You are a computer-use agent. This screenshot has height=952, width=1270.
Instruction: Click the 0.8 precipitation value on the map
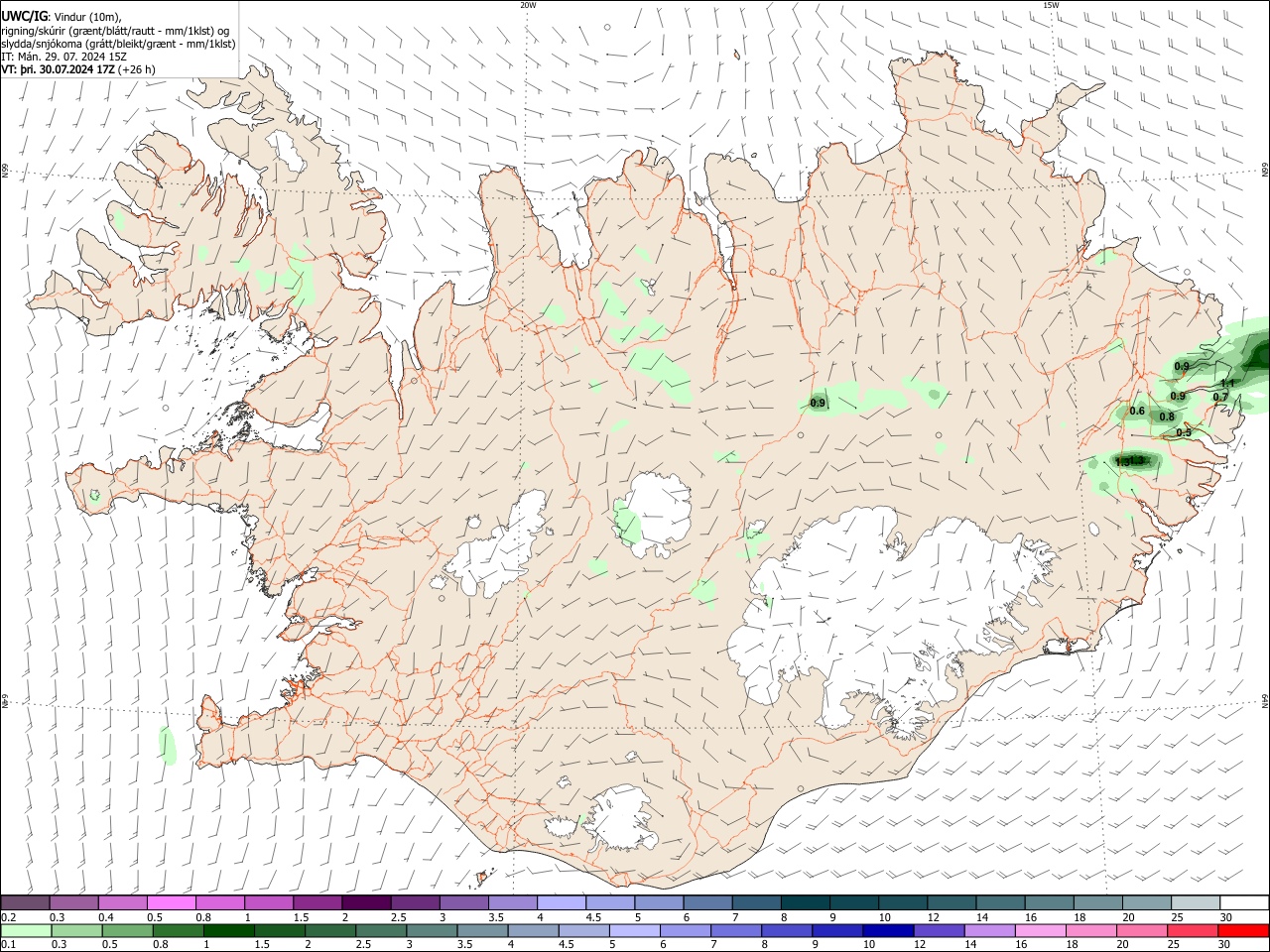pyautogui.click(x=1167, y=416)
